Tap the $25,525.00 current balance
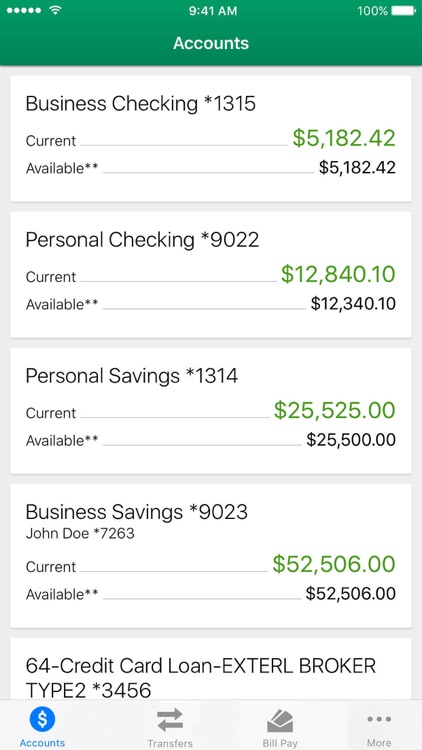The width and height of the screenshot is (422, 750). [x=335, y=410]
